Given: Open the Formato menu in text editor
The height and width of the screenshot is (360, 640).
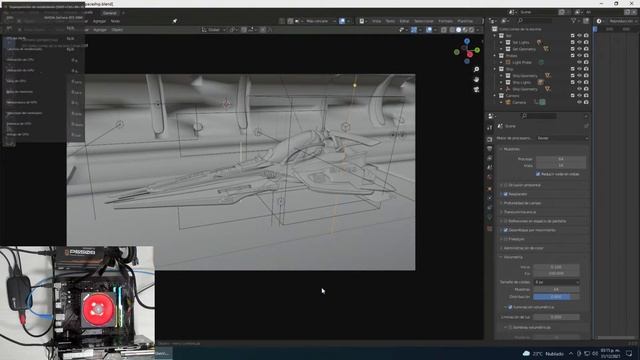Looking at the screenshot, I should [x=445, y=21].
